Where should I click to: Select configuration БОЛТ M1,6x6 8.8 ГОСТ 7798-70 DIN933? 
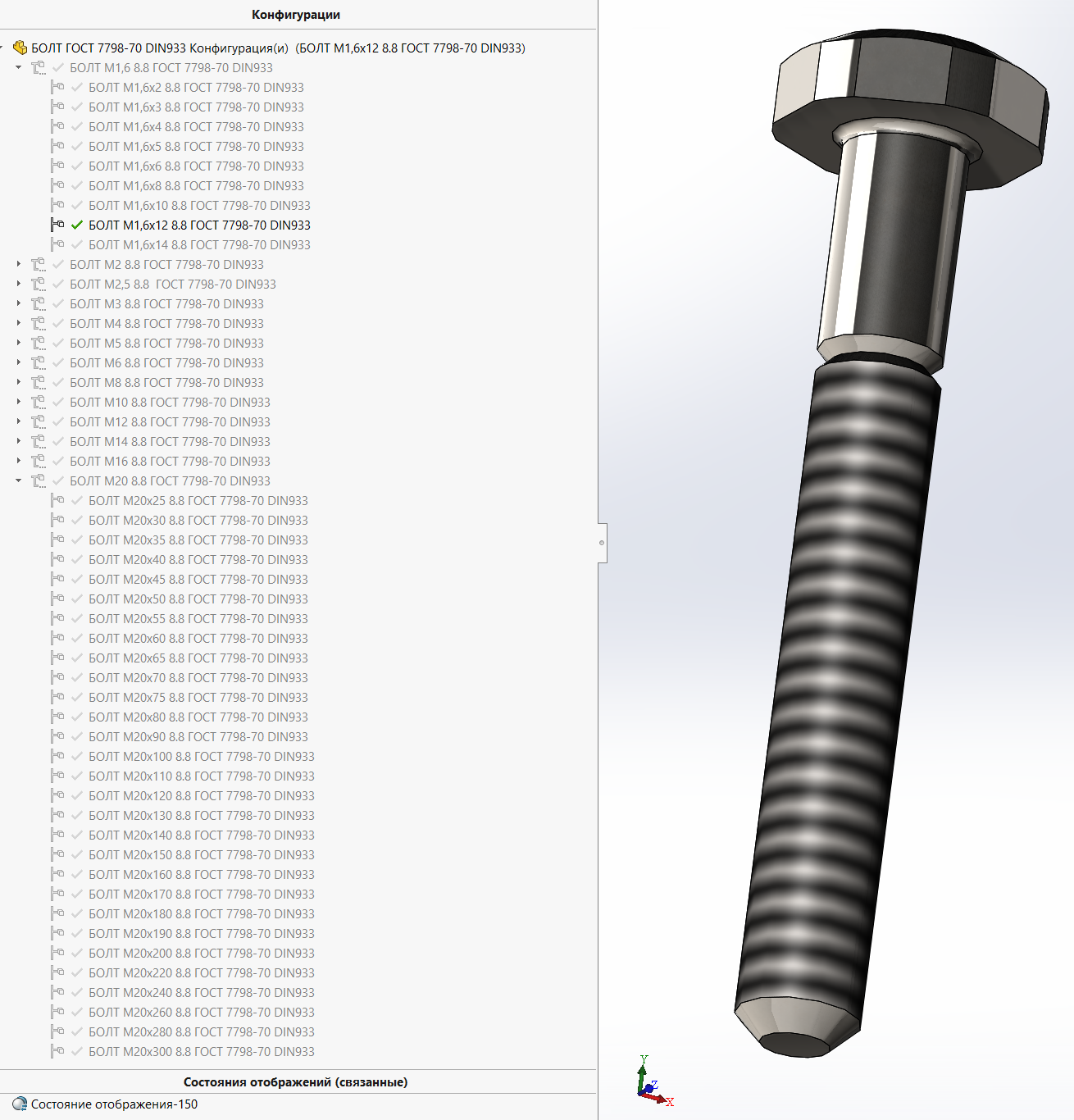click(196, 166)
